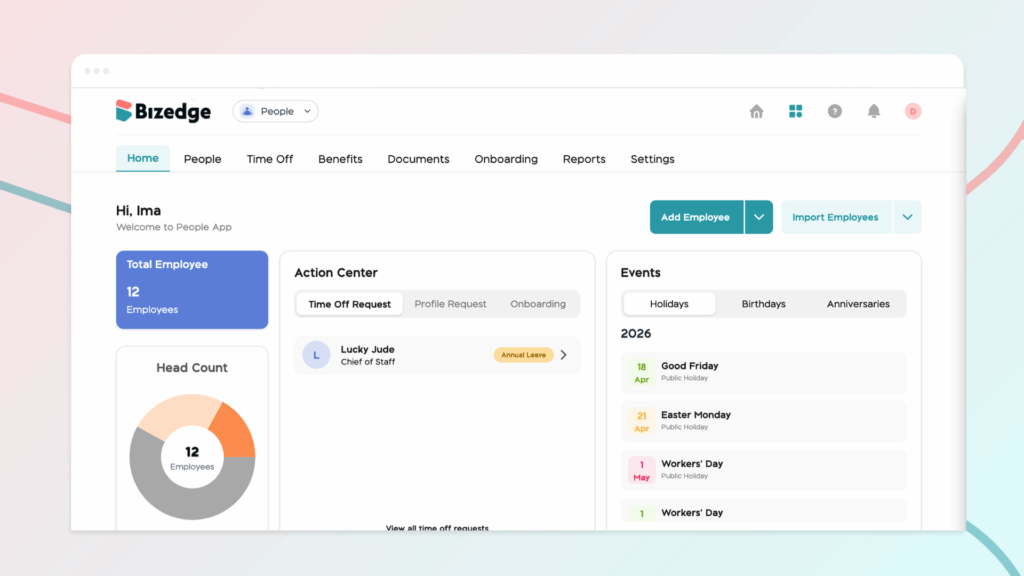Select Onboarding in Action Center

(538, 304)
